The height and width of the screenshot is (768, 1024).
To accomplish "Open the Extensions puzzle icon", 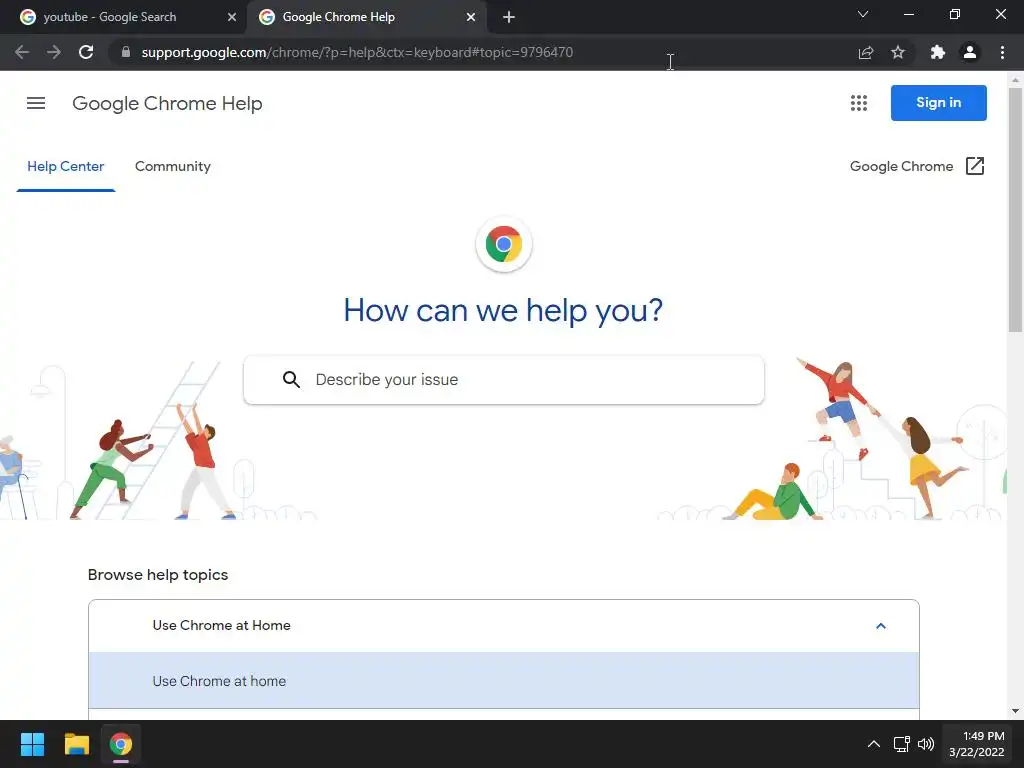I will [938, 52].
